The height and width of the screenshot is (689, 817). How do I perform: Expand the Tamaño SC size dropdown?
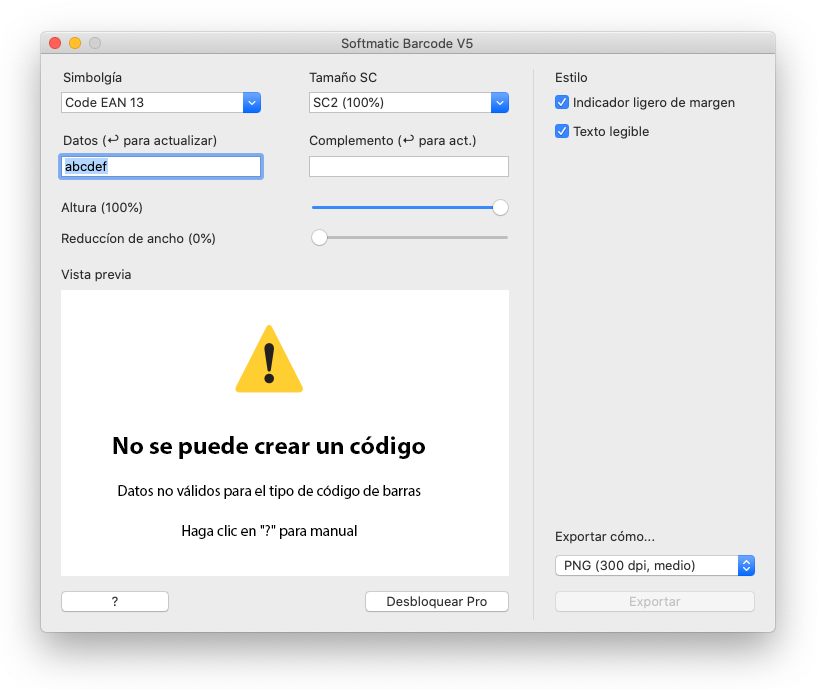409,102
